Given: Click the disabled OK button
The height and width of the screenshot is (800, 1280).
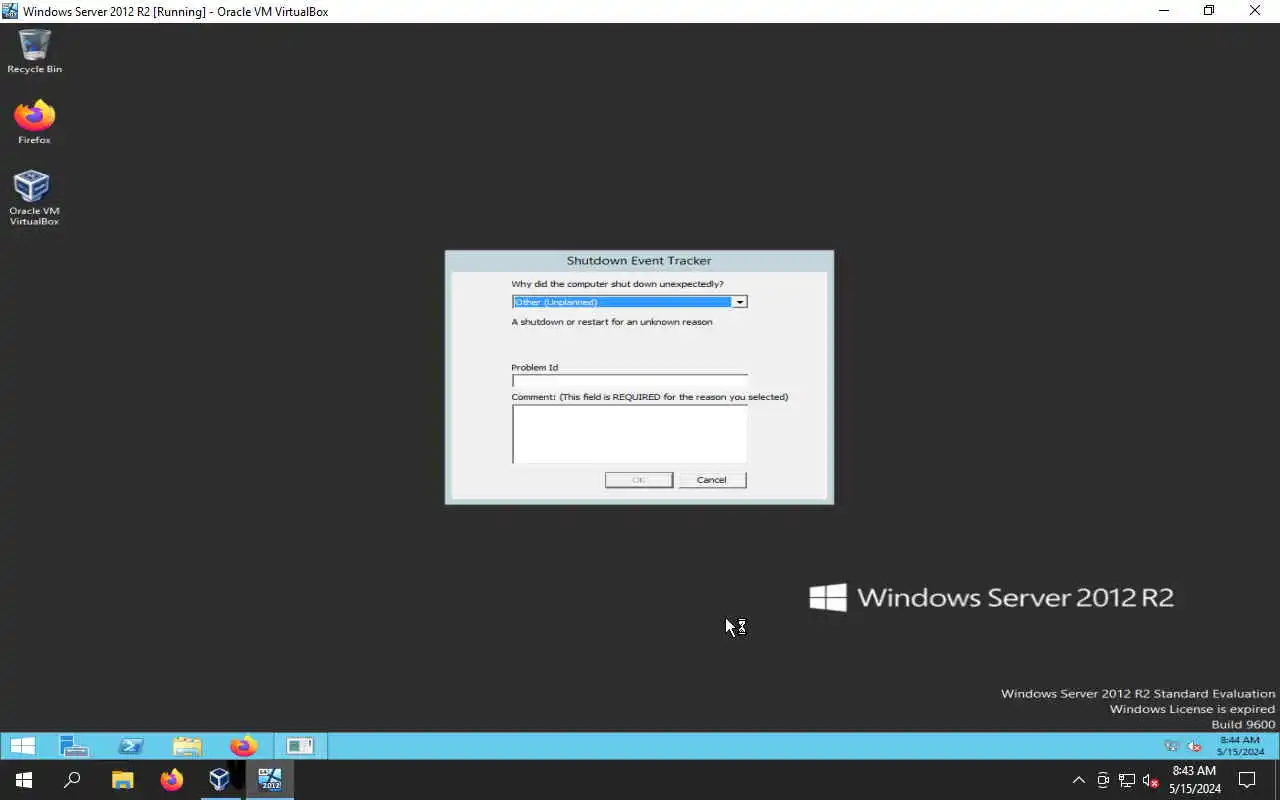Looking at the screenshot, I should pos(639,480).
